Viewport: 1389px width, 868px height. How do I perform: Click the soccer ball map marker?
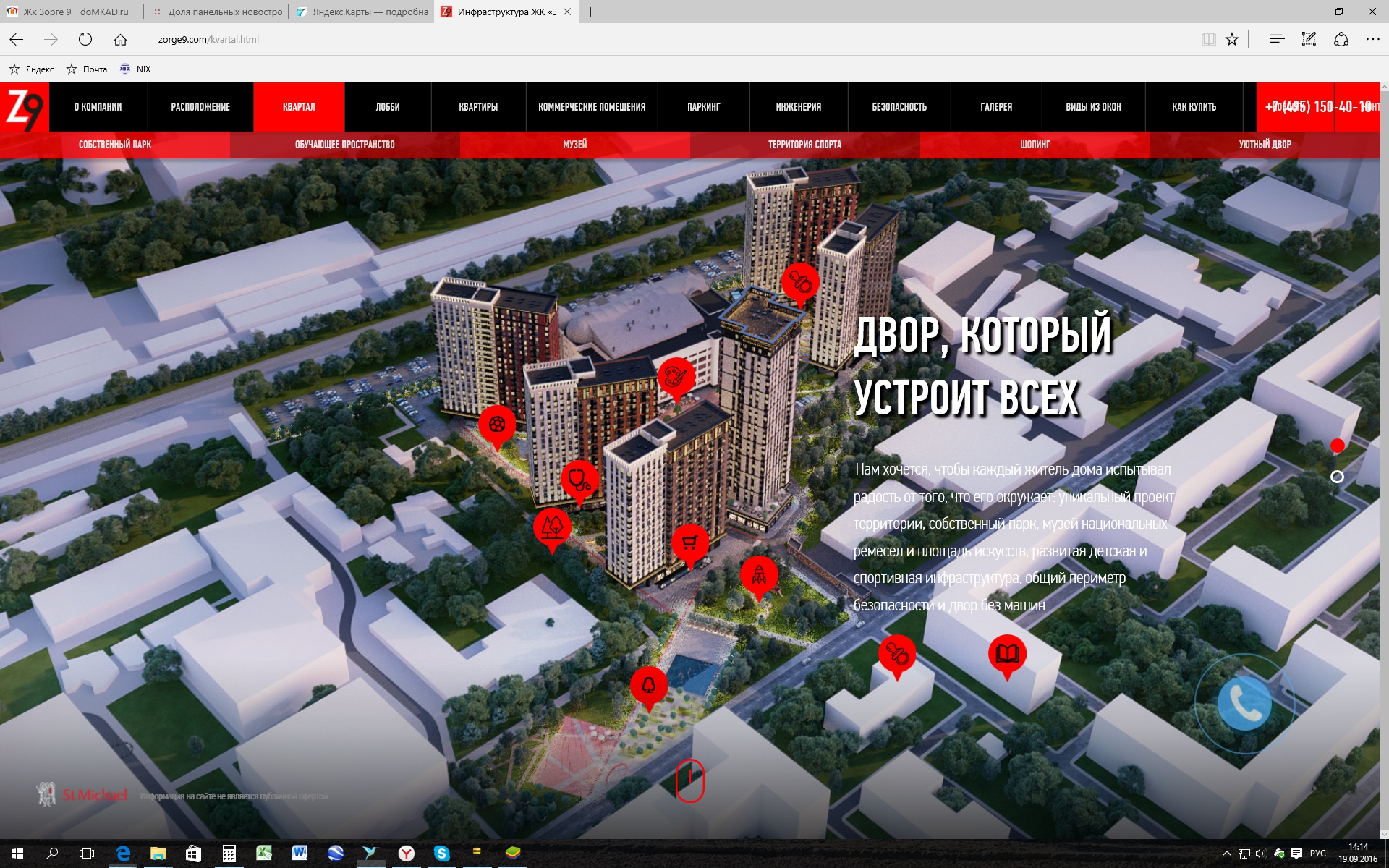coord(497,425)
